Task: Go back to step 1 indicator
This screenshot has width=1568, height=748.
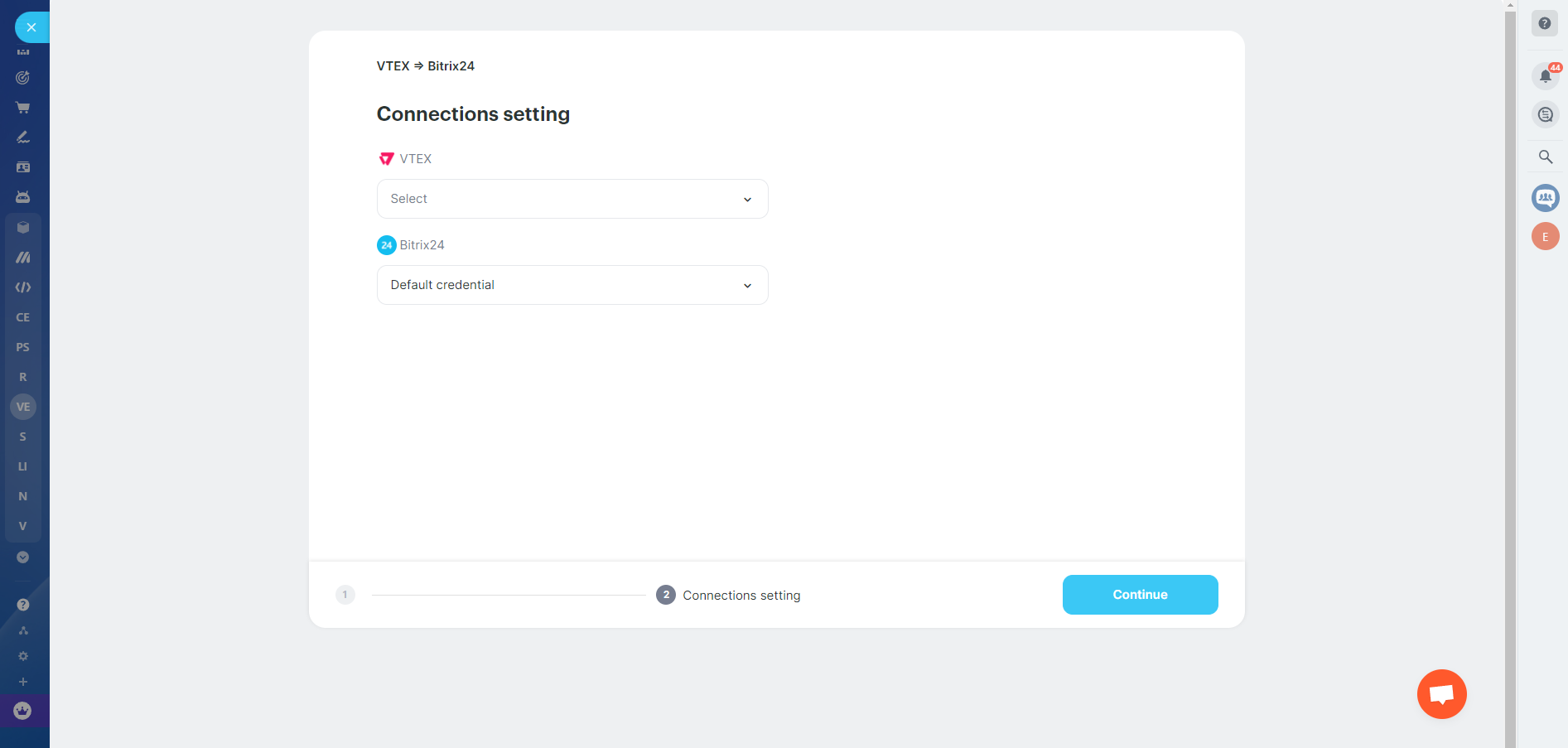Action: (x=345, y=595)
